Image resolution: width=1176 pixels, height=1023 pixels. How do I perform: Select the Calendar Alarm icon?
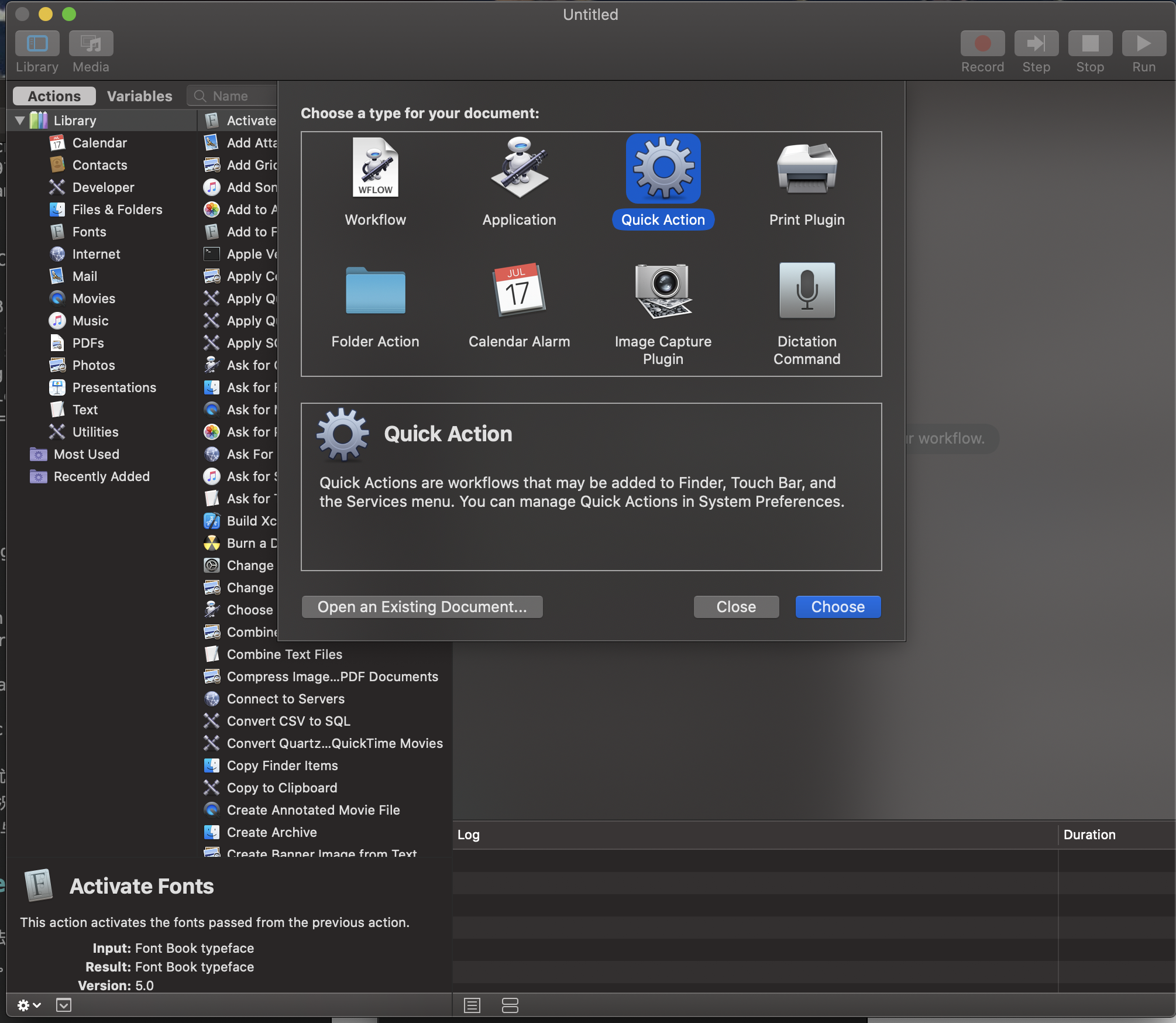(519, 290)
